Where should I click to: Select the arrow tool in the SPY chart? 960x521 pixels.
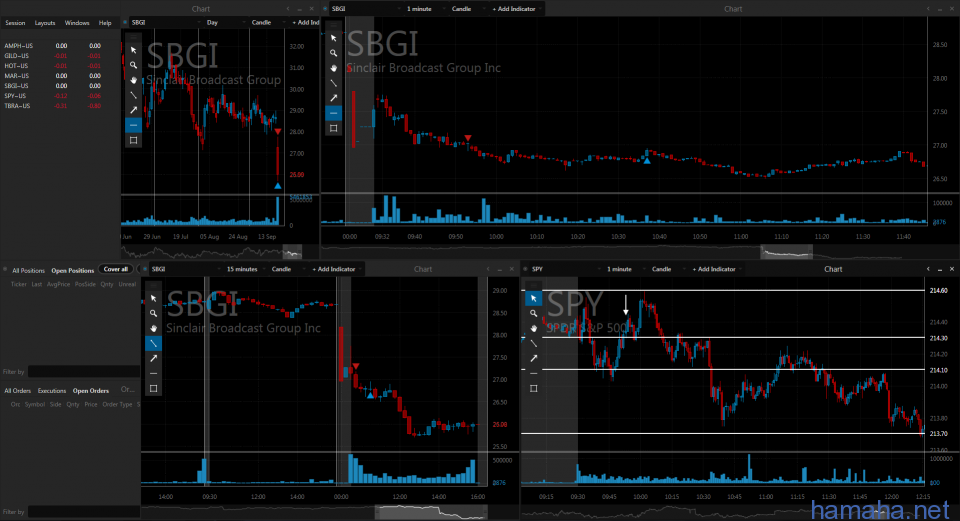[534, 358]
